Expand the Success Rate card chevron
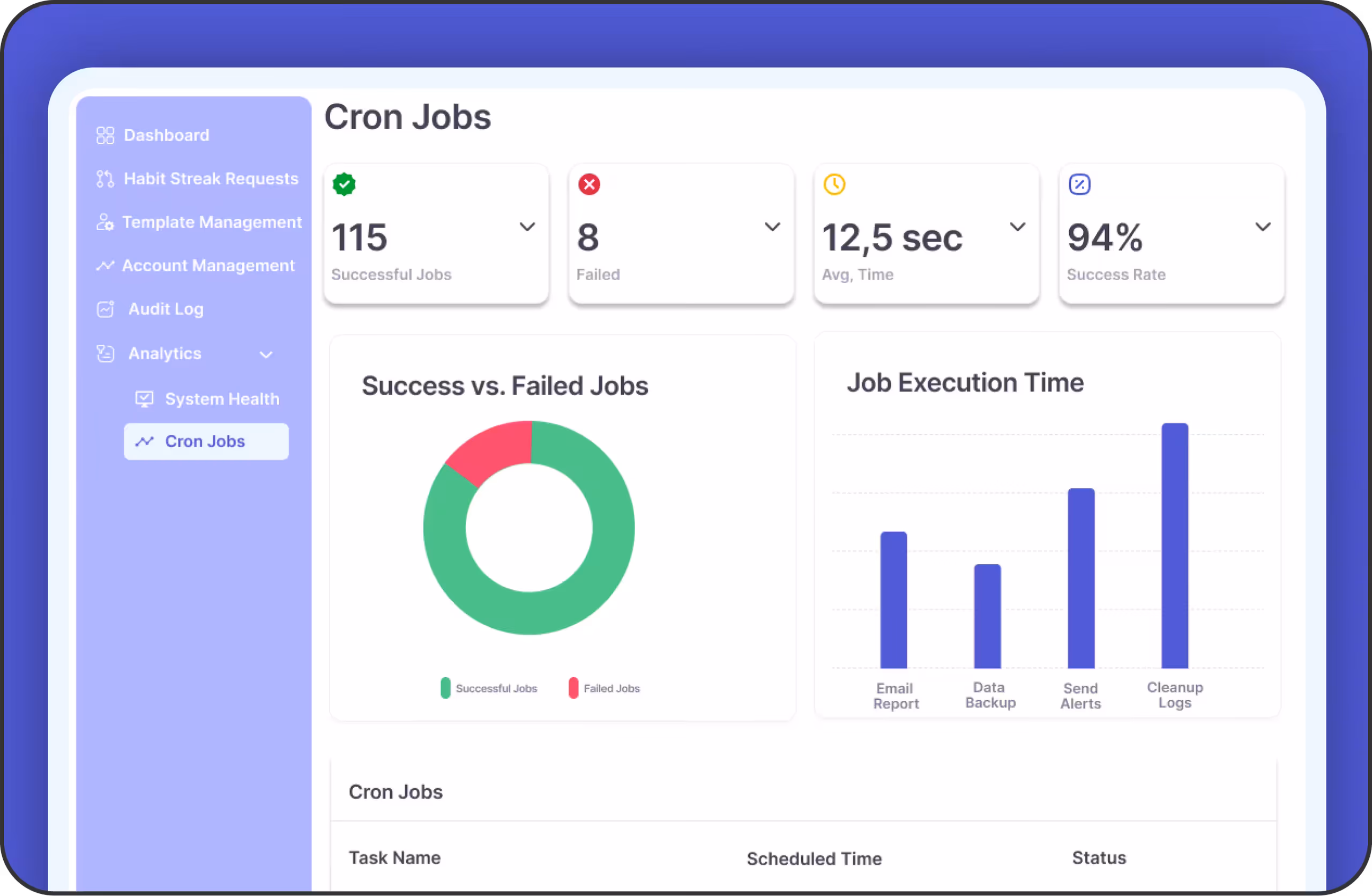Viewport: 1372px width, 896px height. click(1263, 227)
